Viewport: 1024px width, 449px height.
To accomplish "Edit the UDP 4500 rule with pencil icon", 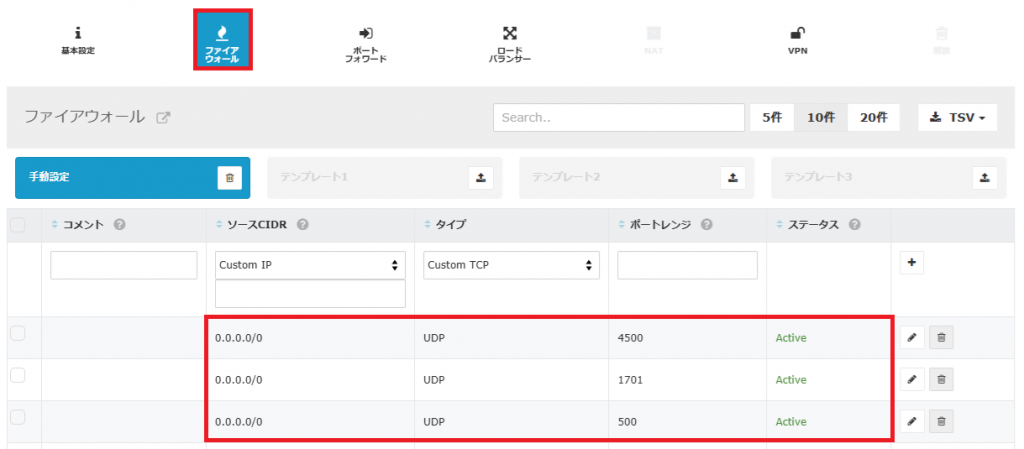I will [911, 338].
